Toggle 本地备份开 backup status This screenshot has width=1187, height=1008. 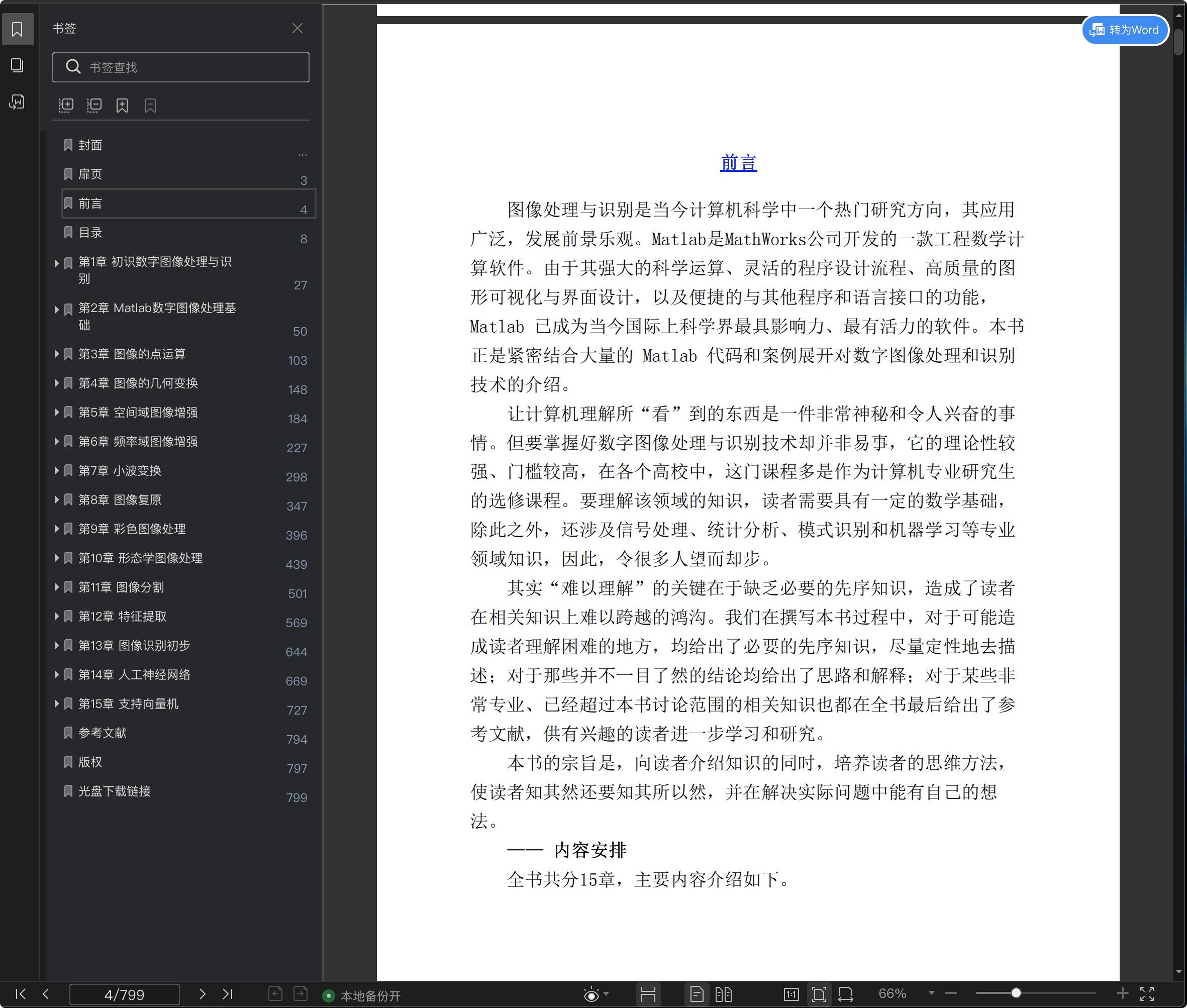pyautogui.click(x=362, y=996)
